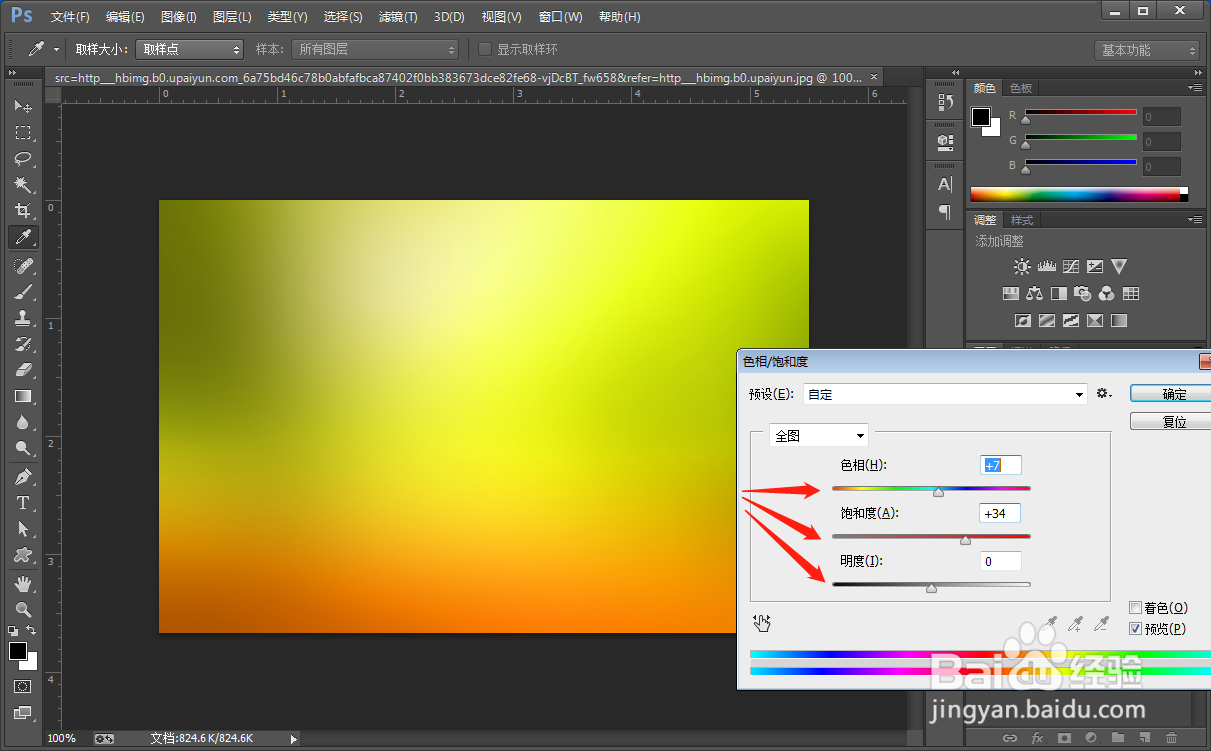This screenshot has height=751, width=1211.
Task: Toggle Quick Mask mode
Action: (22, 687)
